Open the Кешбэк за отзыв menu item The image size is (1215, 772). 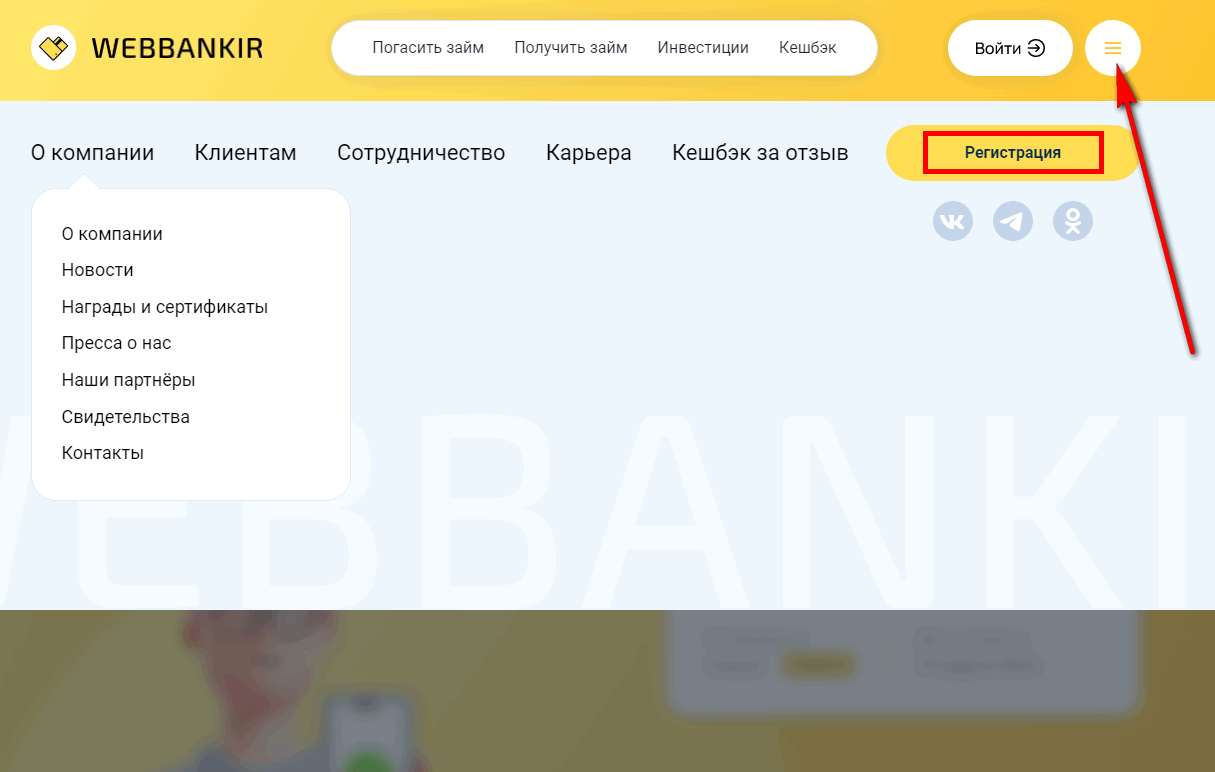(x=760, y=153)
